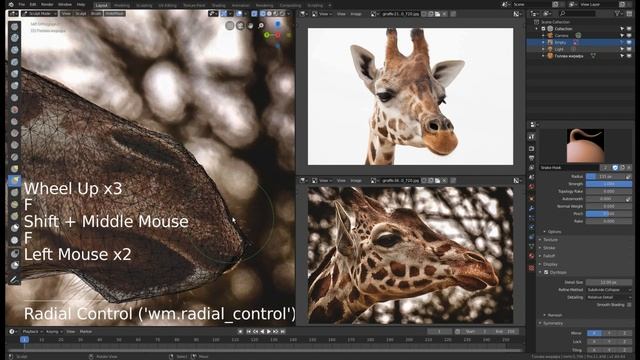Switch to the Sculpting workspace tab

(x=144, y=5)
